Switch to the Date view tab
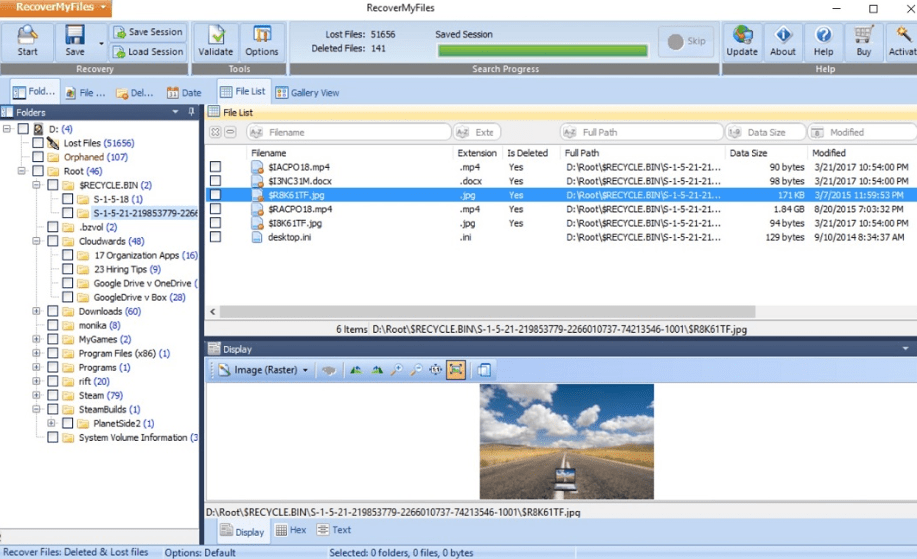917x559 pixels. coord(184,92)
